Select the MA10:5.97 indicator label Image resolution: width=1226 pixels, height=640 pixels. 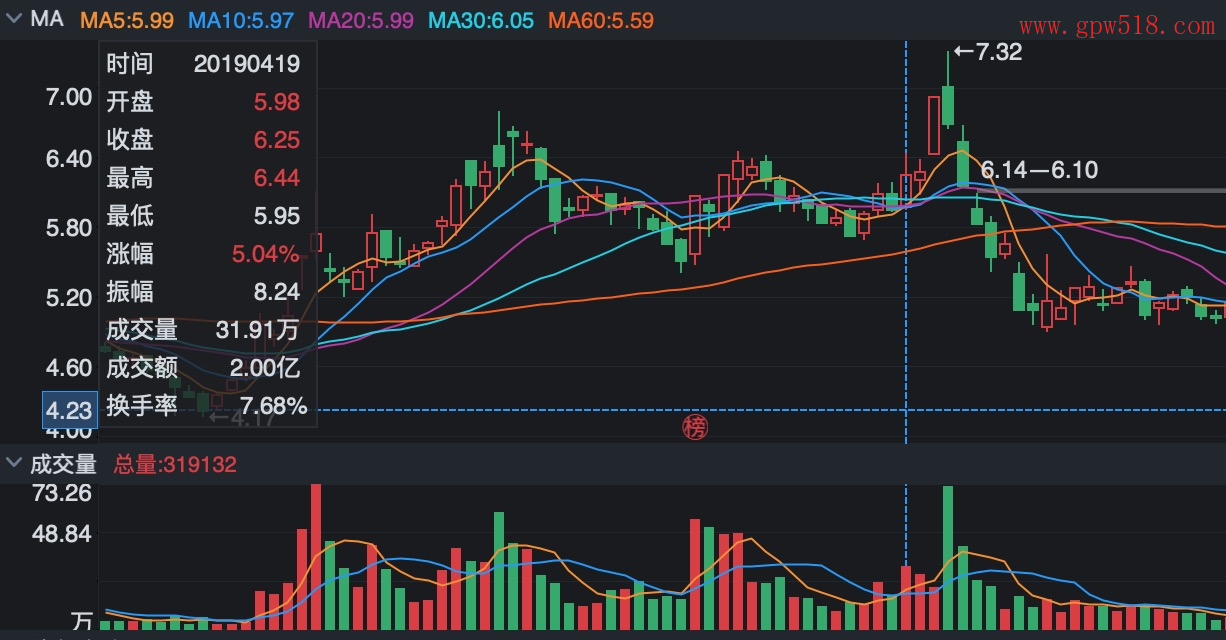[241, 21]
